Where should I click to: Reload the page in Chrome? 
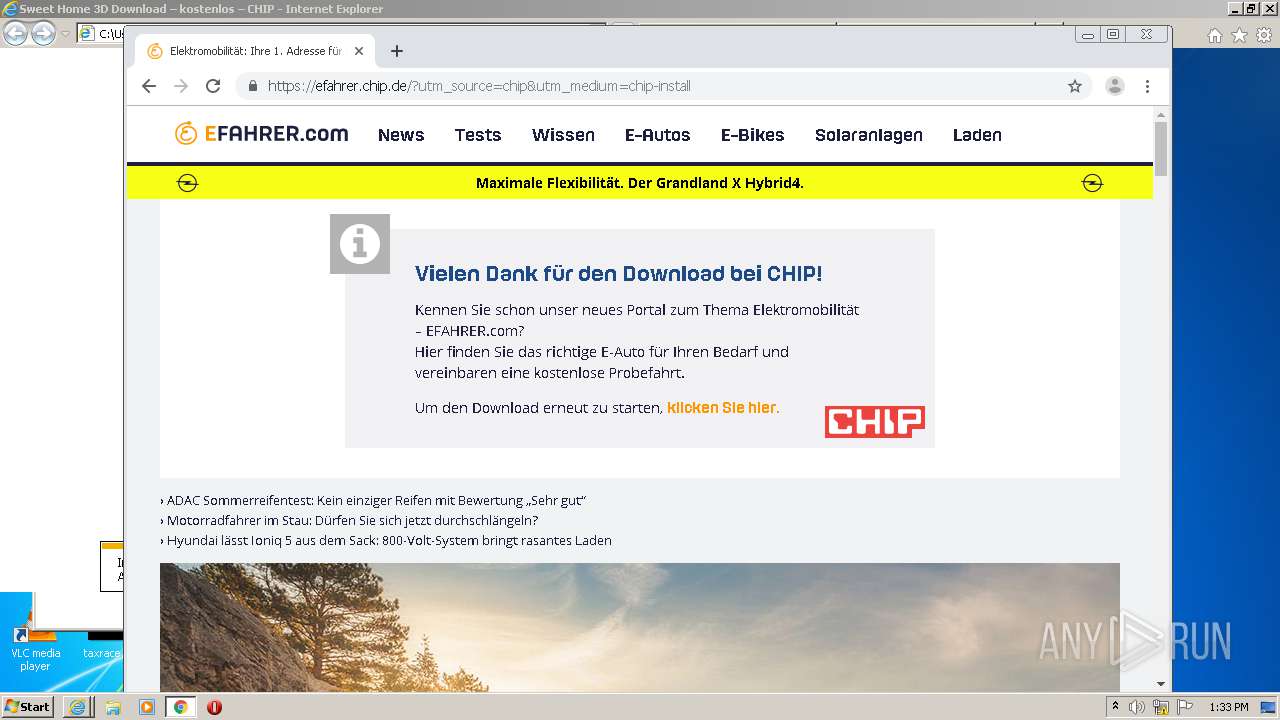[x=213, y=86]
